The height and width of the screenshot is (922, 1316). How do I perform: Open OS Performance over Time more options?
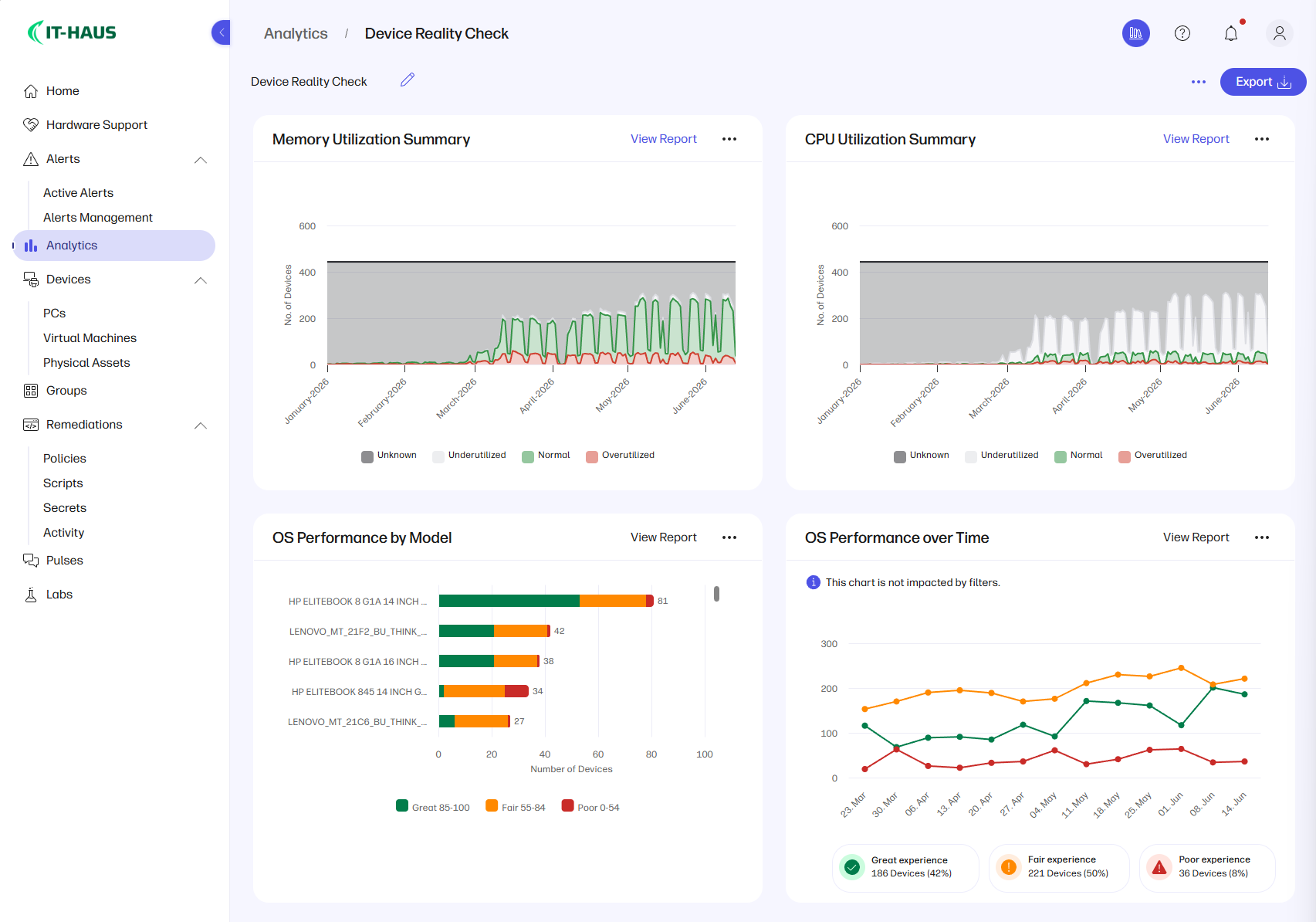tap(1262, 537)
